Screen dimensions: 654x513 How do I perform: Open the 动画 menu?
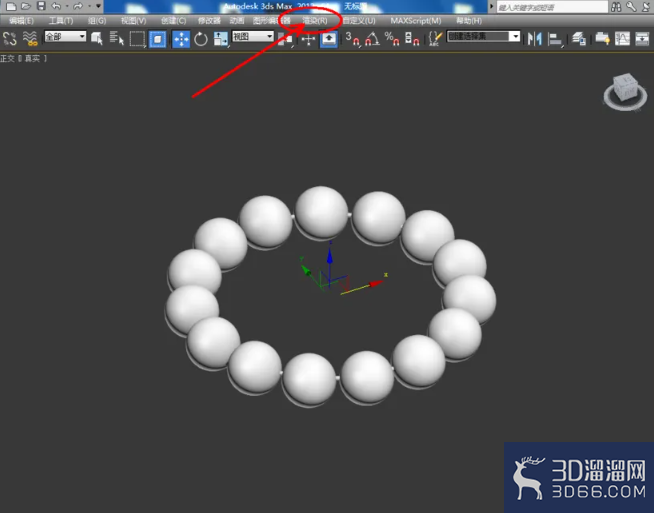(x=237, y=20)
